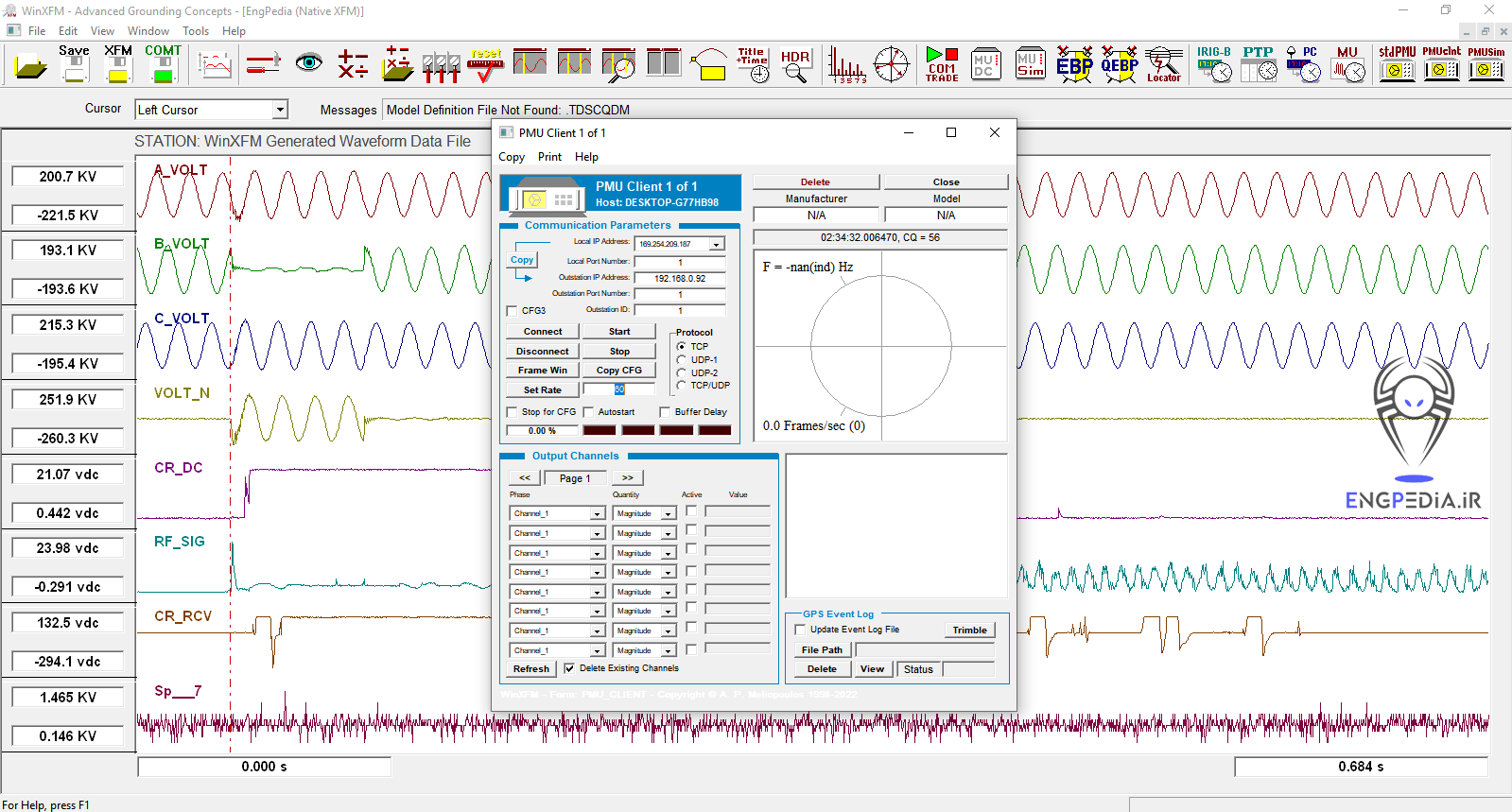
Task: Open the bottom-row Channel_1 Phase dropdown
Action: (x=597, y=651)
